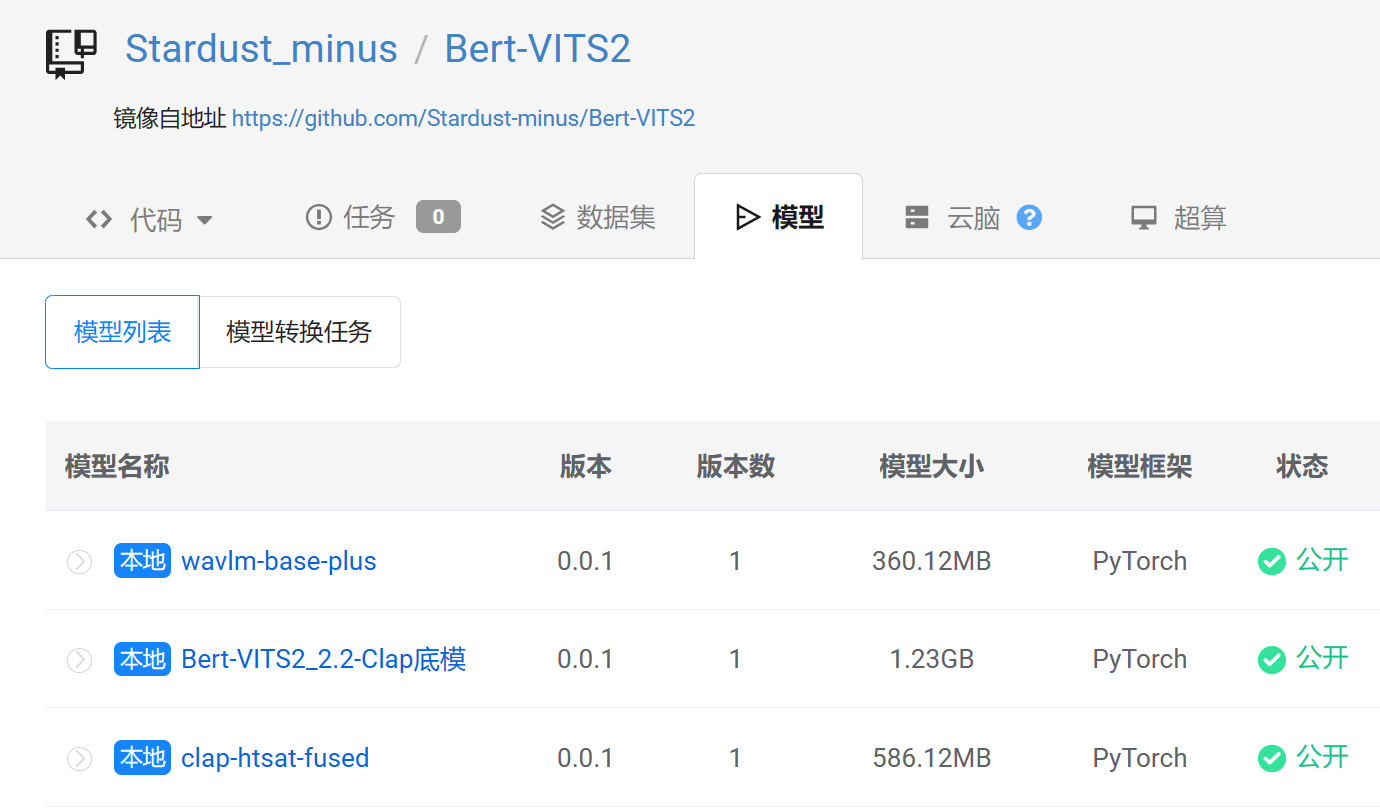Click the grid icon on the 云脑 tab

917,217
